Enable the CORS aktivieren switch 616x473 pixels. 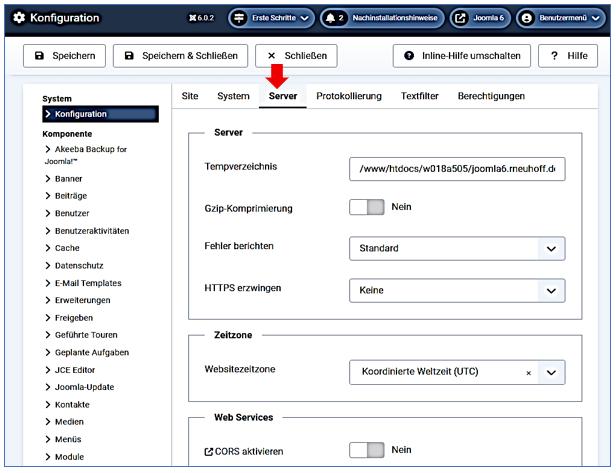[366, 451]
